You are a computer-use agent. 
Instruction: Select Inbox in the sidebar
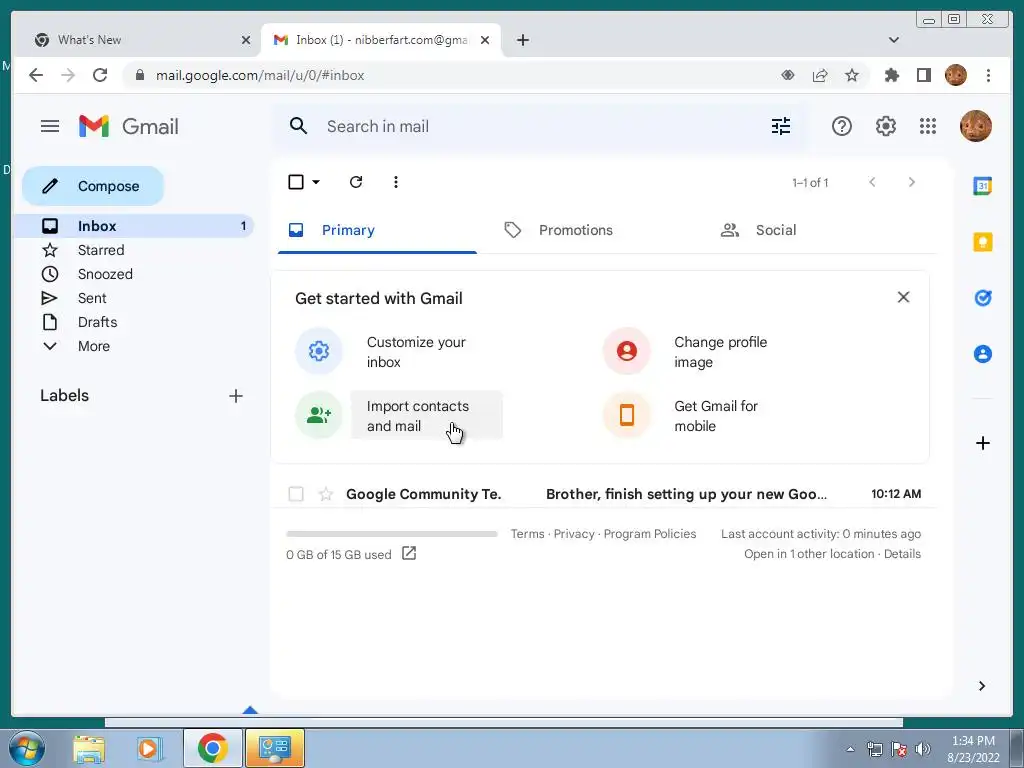pyautogui.click(x=135, y=226)
